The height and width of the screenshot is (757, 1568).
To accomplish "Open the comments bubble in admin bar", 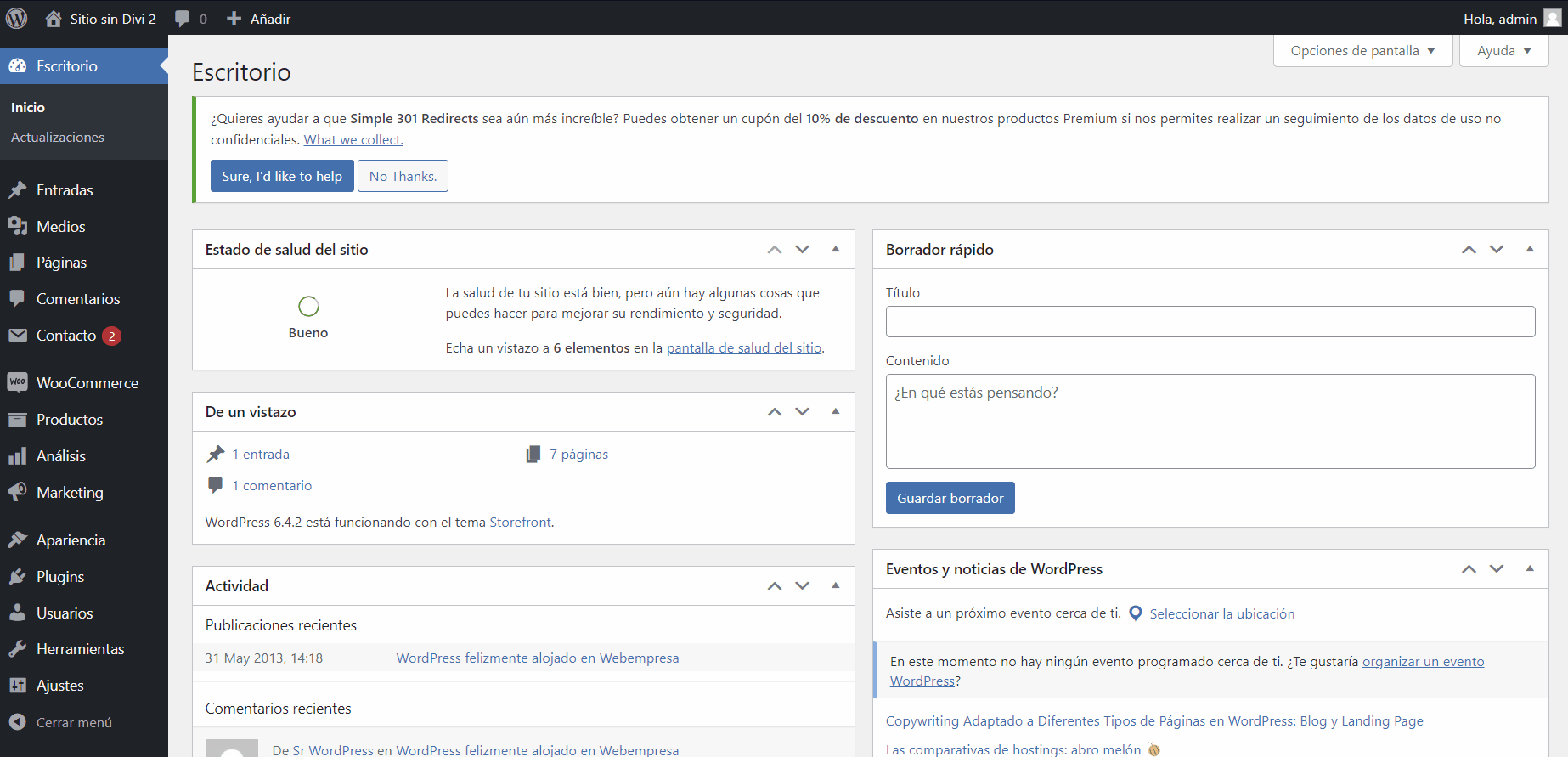I will tap(183, 19).
